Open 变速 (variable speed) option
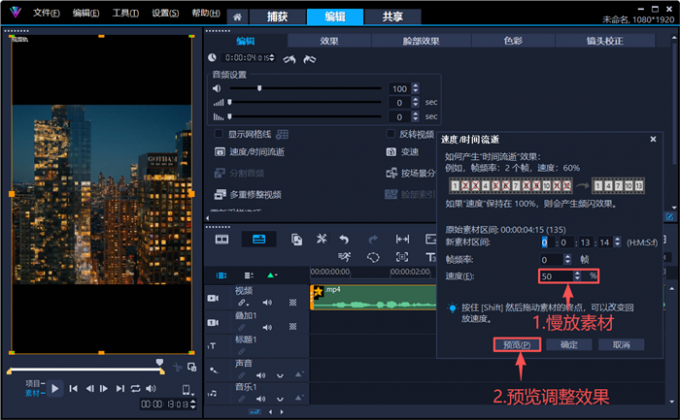Image resolution: width=680 pixels, height=420 pixels. pos(402,151)
